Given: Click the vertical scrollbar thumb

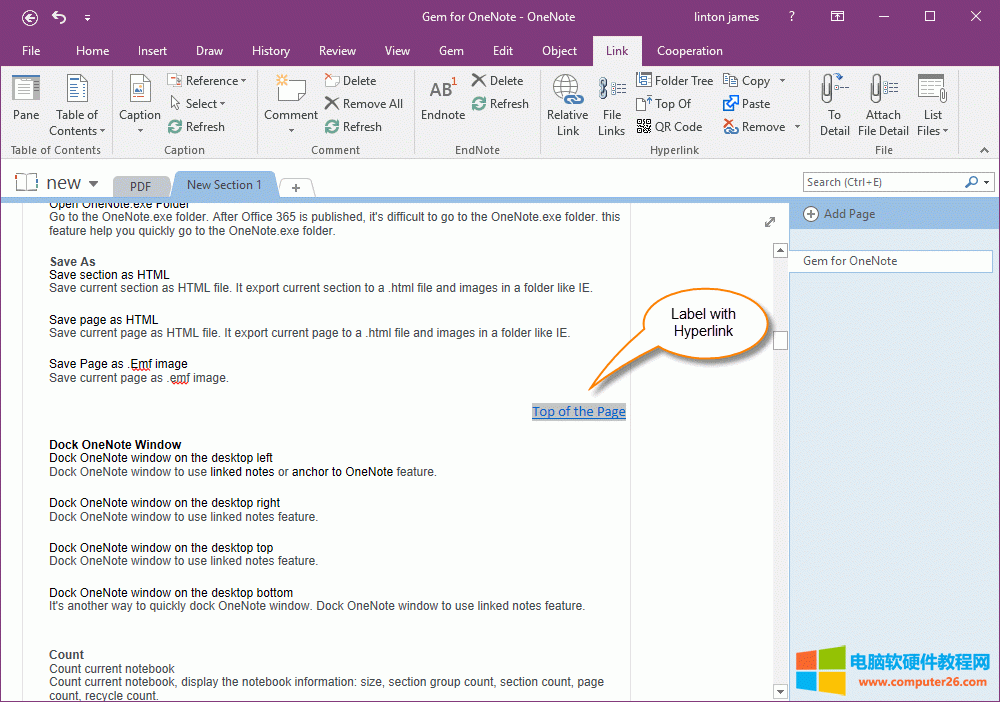Looking at the screenshot, I should (780, 340).
